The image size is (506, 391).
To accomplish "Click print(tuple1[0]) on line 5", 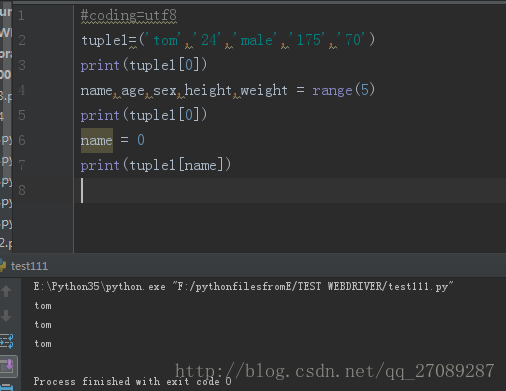I will [144, 115].
